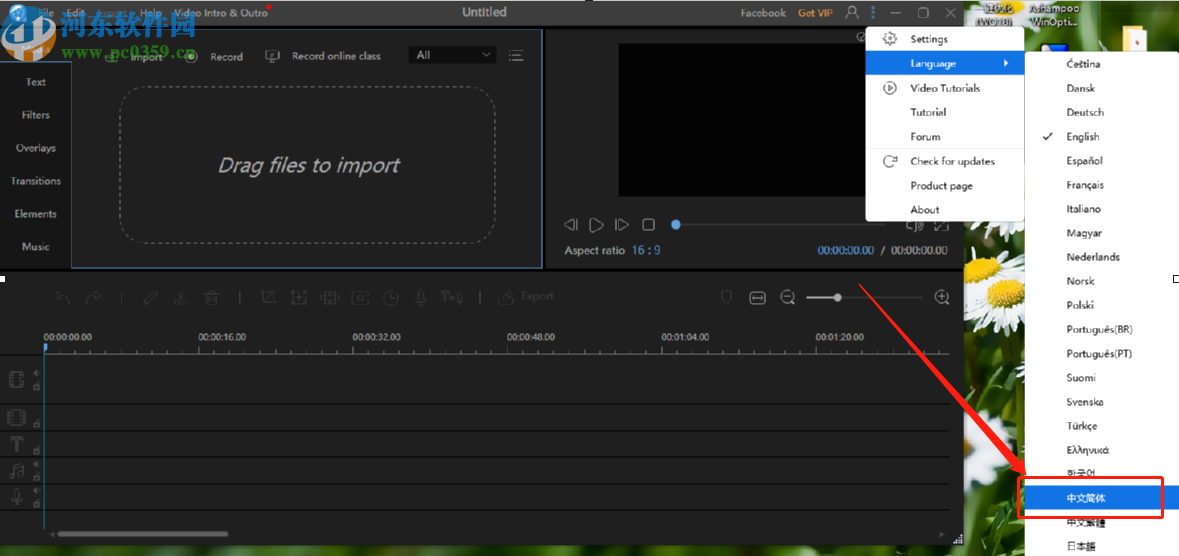Mute the music track
The width and height of the screenshot is (1179, 556).
[36, 464]
